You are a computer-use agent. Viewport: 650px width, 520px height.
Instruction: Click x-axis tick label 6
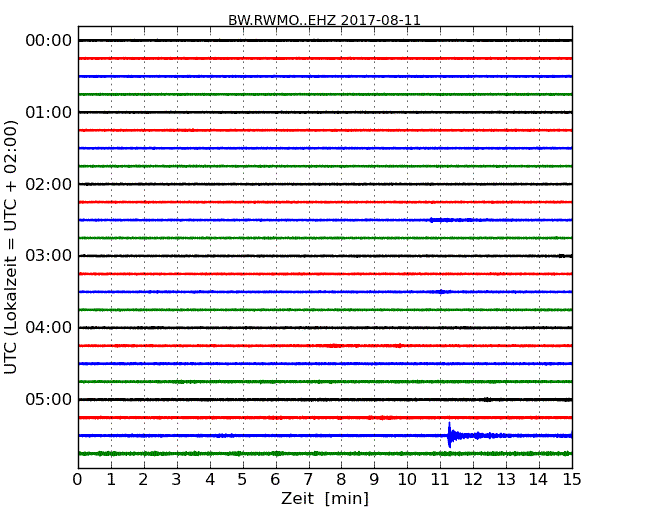[275, 480]
